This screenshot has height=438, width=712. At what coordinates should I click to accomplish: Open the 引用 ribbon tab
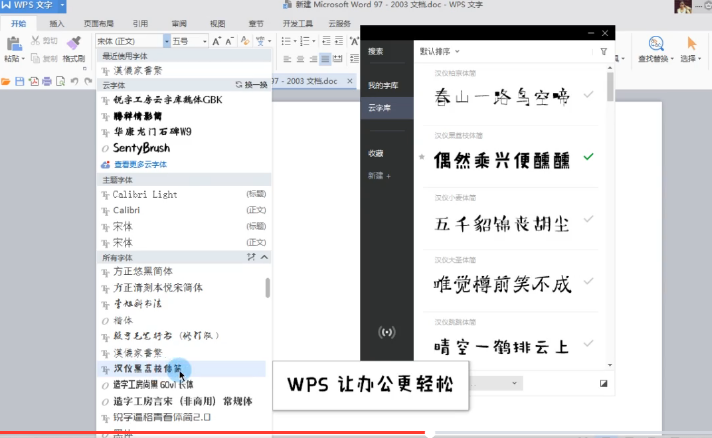140,24
